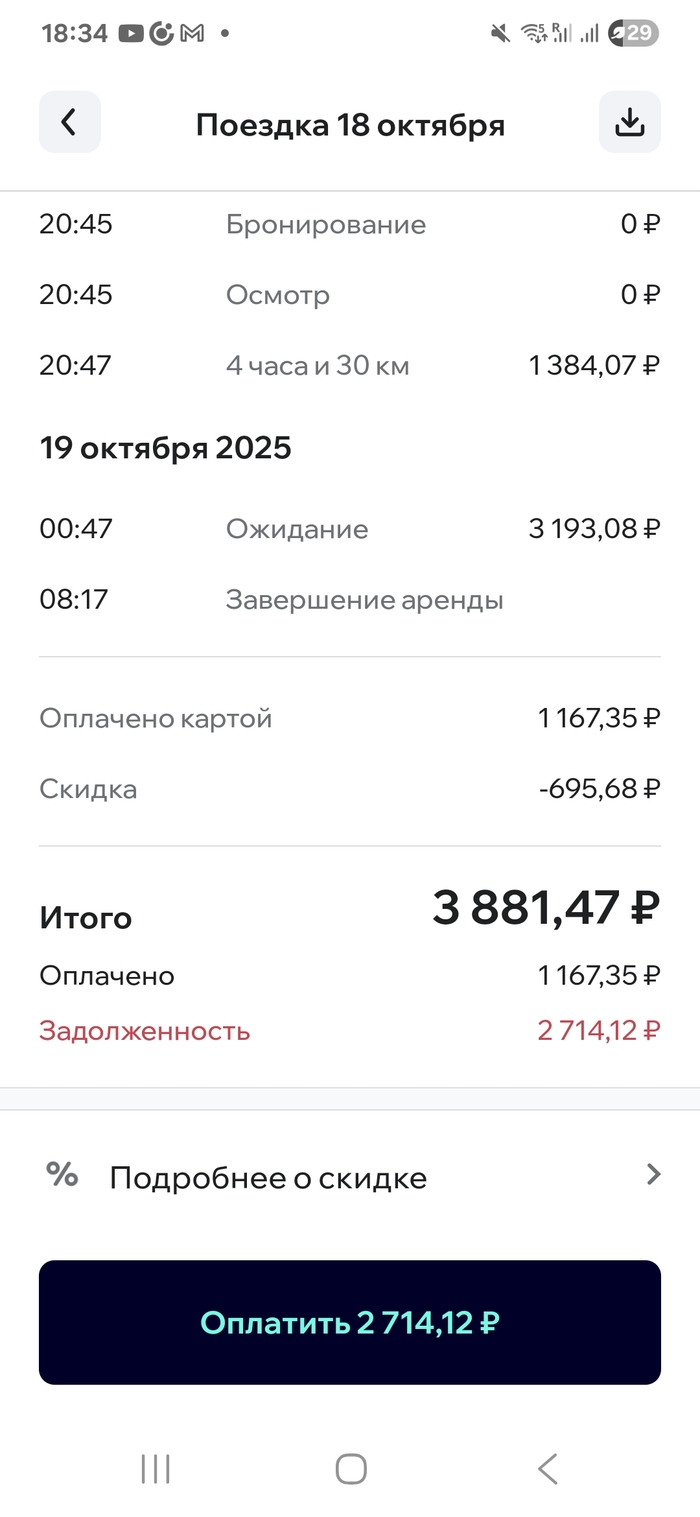
Task: Tap the Wi-Fi status icon
Action: click(532, 33)
